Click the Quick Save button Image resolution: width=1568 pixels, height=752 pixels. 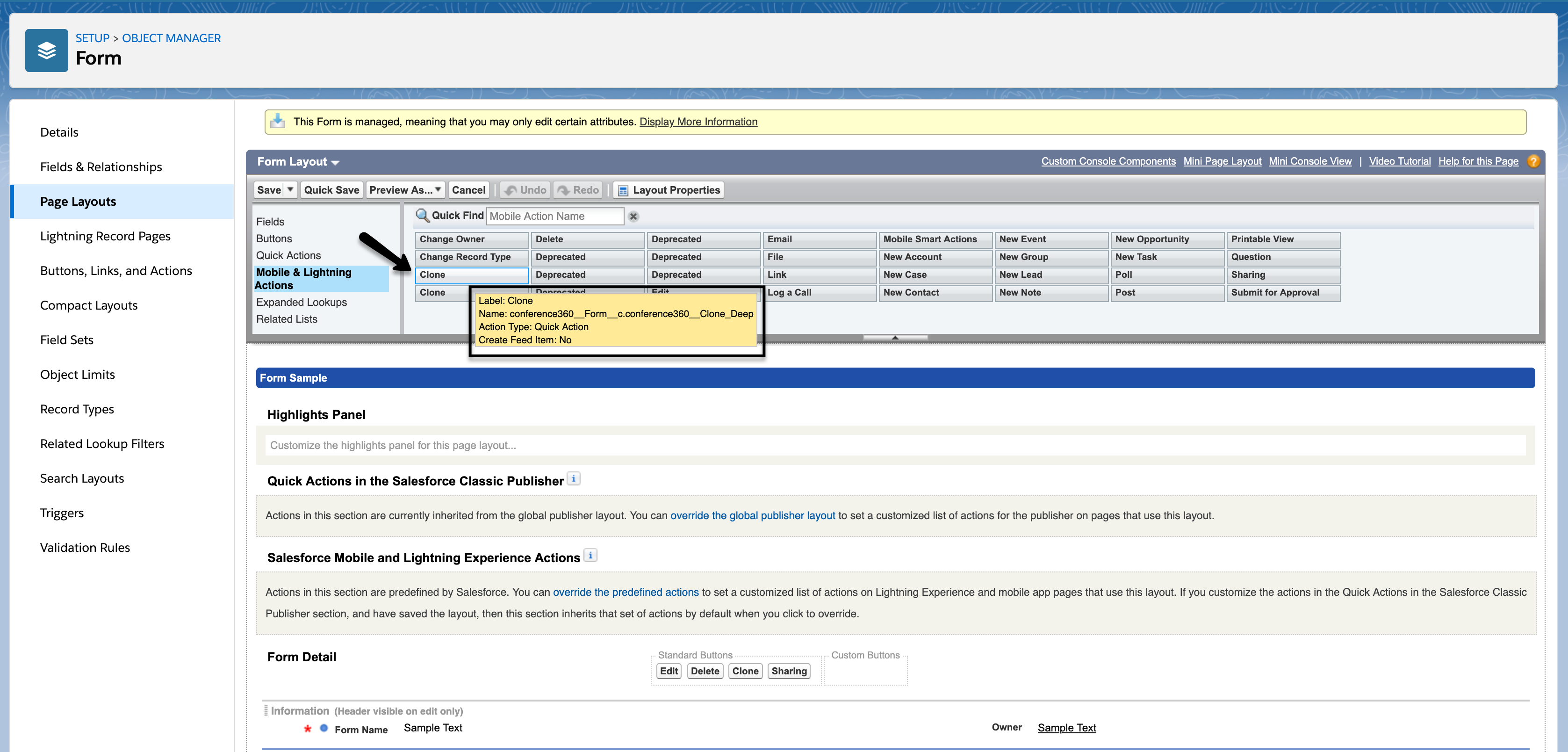(331, 190)
